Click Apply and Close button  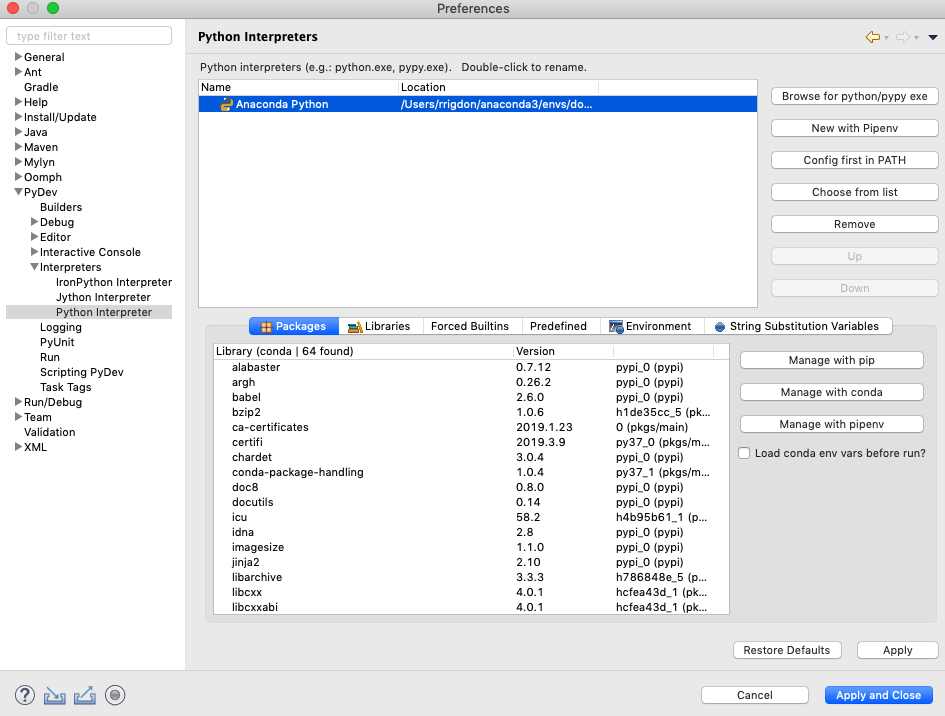[x=879, y=695]
